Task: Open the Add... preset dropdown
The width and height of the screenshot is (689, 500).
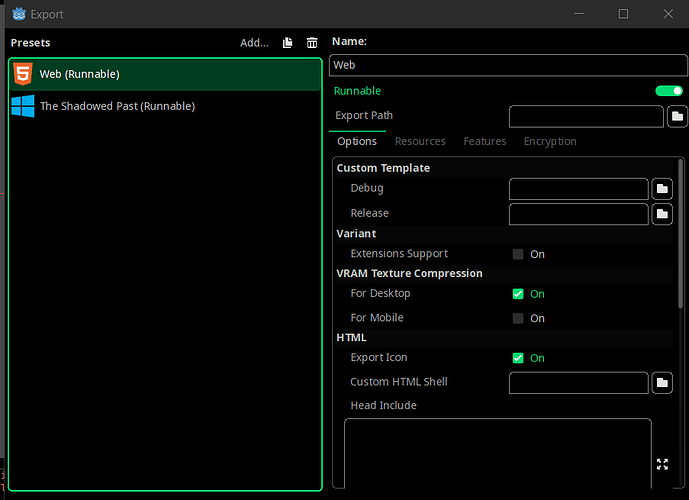Action: (x=254, y=43)
